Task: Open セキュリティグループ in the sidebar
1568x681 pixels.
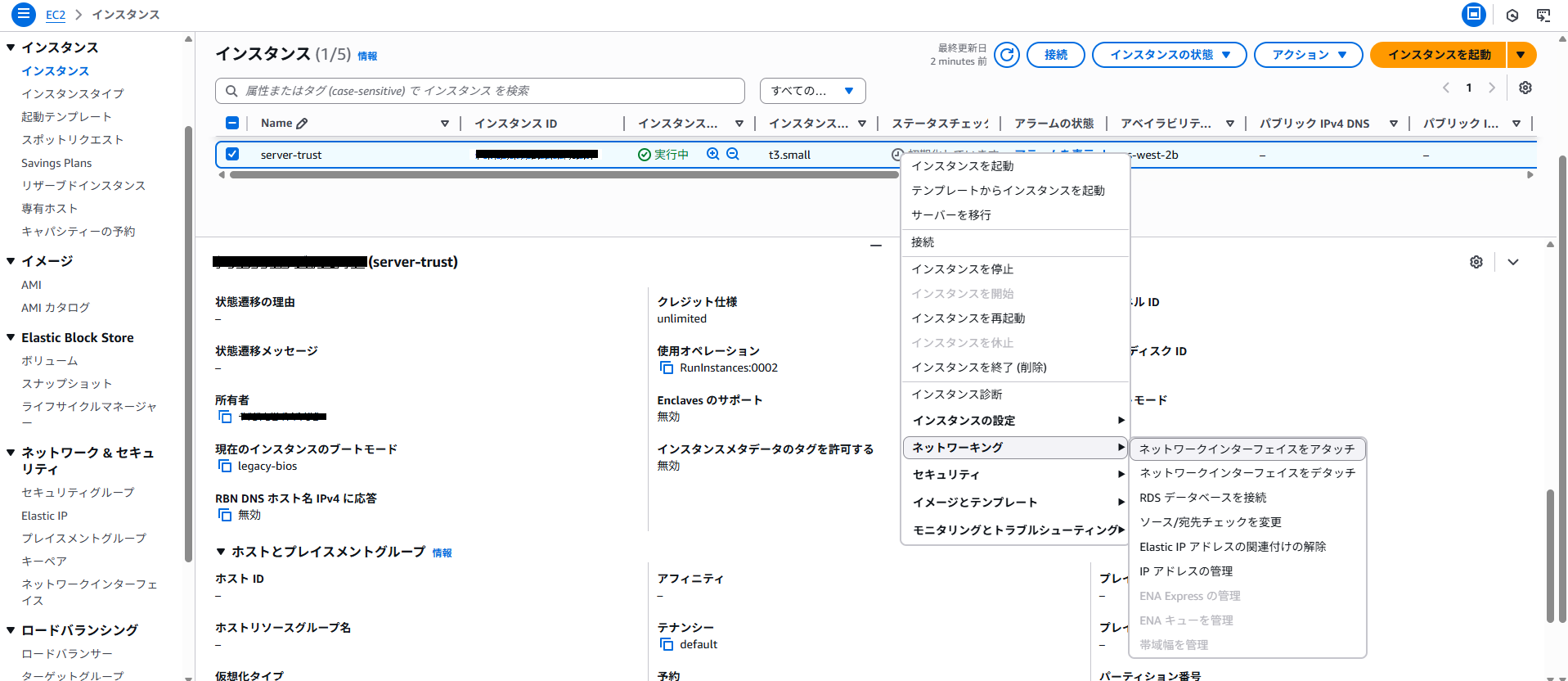Action: (x=78, y=493)
